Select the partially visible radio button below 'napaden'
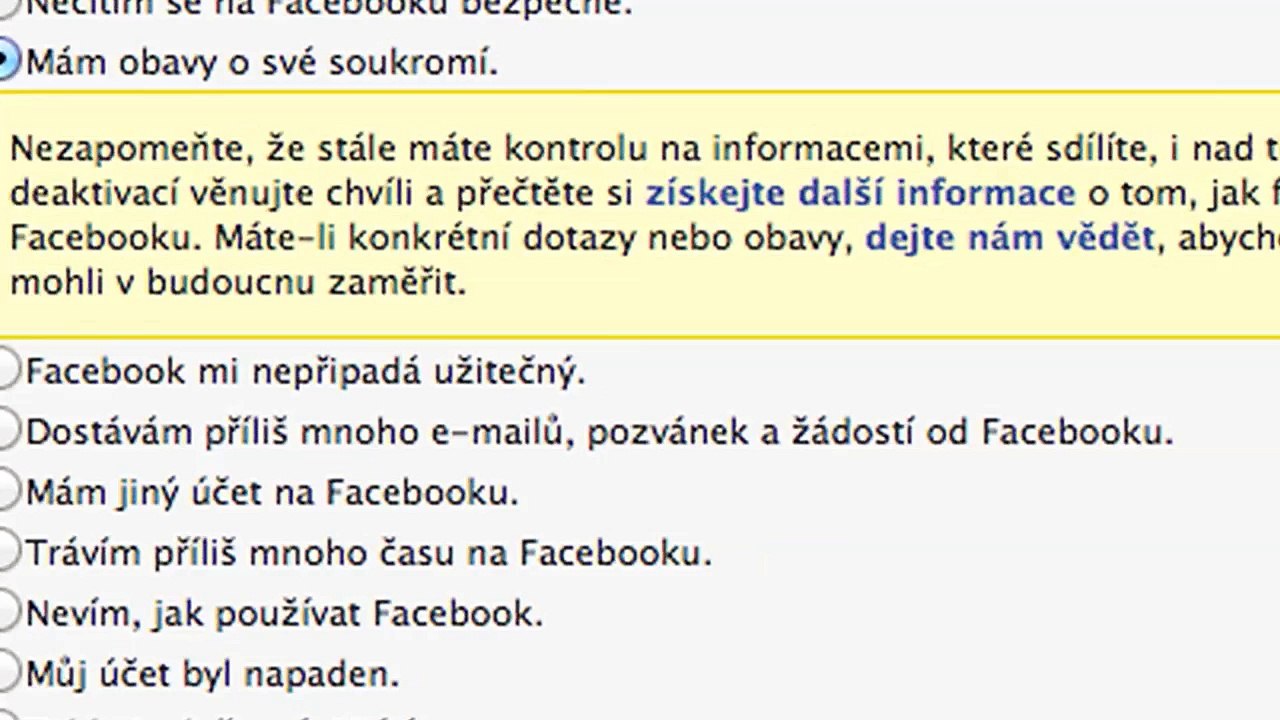Viewport: 1280px width, 720px height. pos(8,716)
